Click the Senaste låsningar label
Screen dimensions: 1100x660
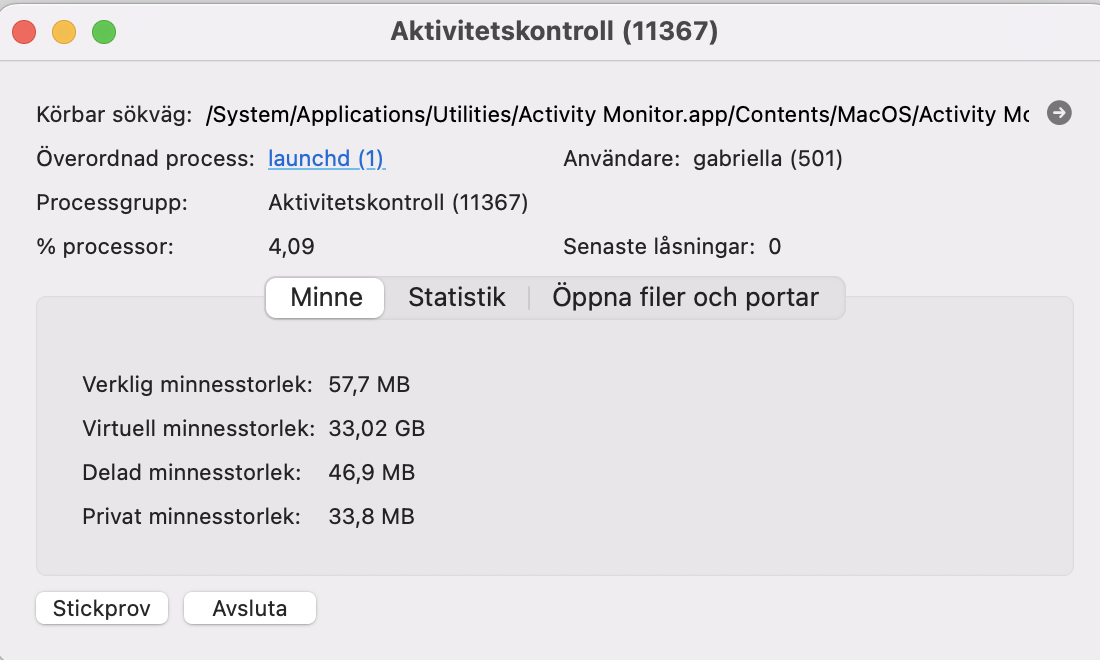point(659,247)
